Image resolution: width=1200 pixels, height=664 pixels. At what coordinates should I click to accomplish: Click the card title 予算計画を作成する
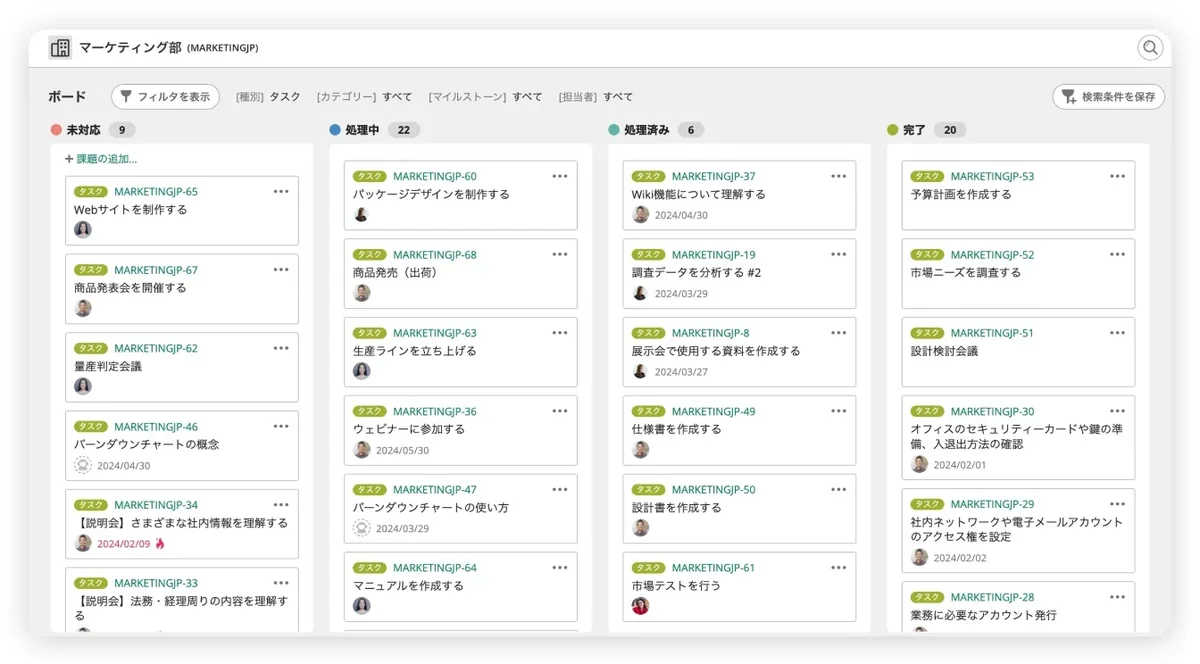click(x=961, y=194)
